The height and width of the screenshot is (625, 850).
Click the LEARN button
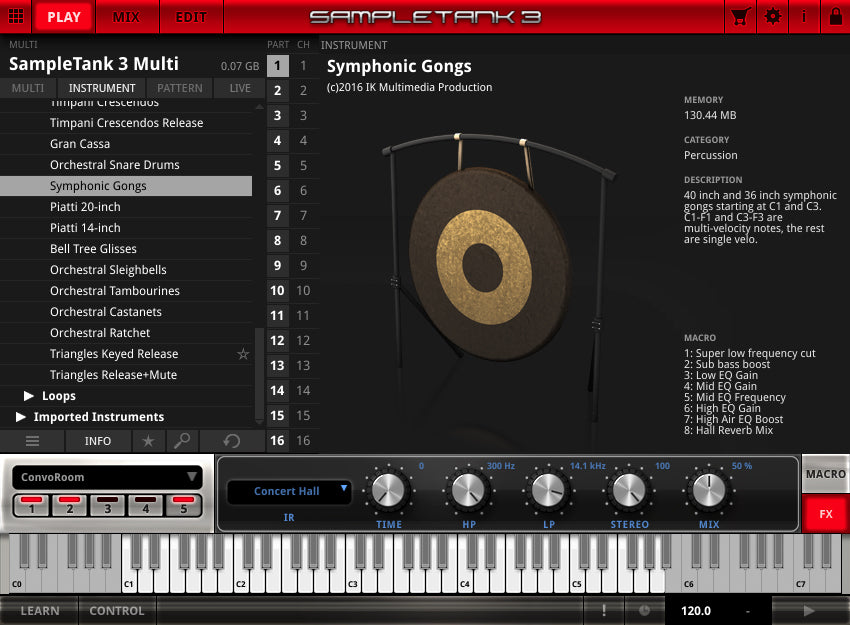pyautogui.click(x=40, y=610)
